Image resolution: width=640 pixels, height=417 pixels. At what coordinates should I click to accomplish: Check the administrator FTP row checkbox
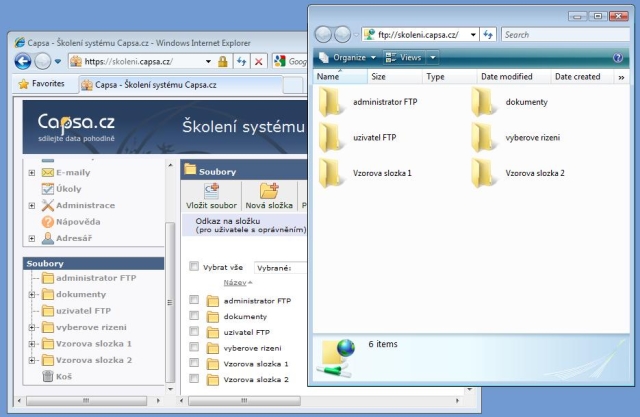(x=194, y=300)
